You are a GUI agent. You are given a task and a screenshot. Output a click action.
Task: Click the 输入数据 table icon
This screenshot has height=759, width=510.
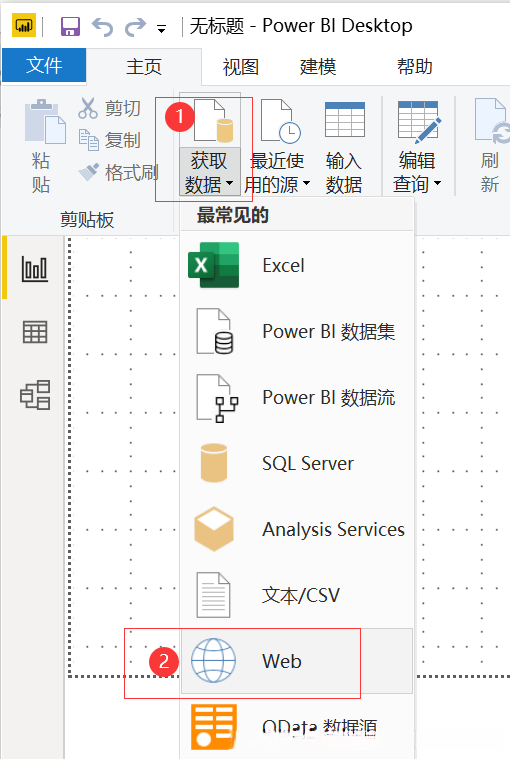click(345, 120)
